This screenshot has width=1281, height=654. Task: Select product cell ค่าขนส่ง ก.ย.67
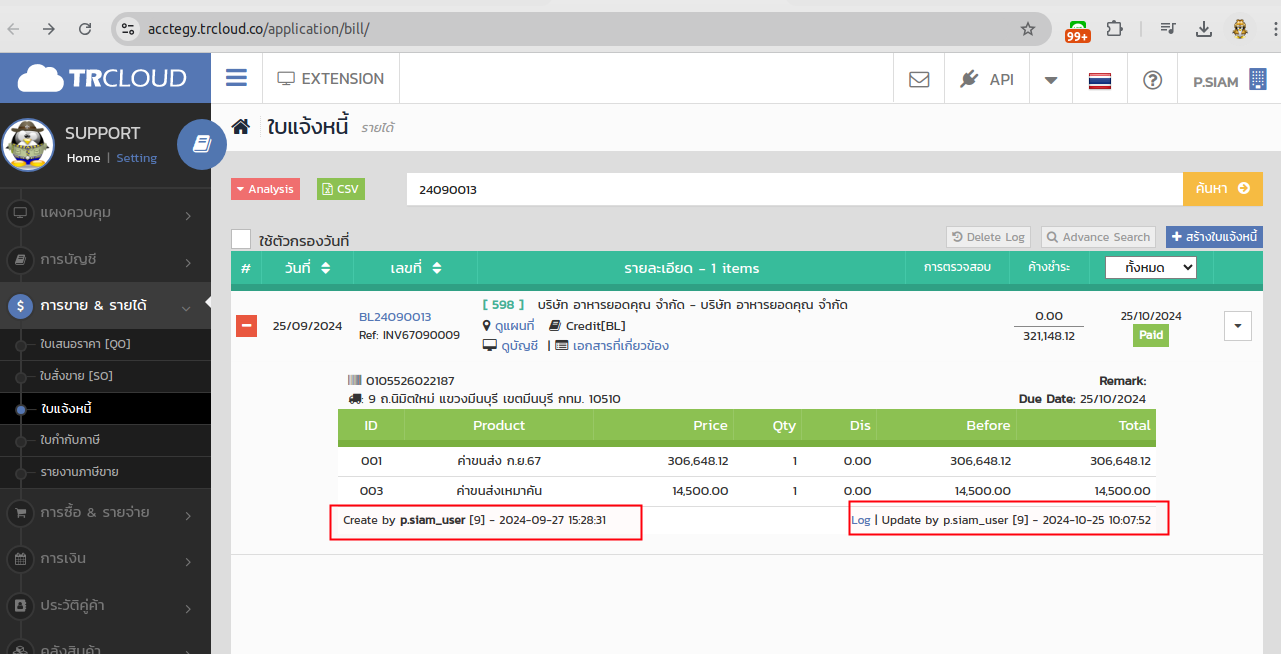click(499, 461)
